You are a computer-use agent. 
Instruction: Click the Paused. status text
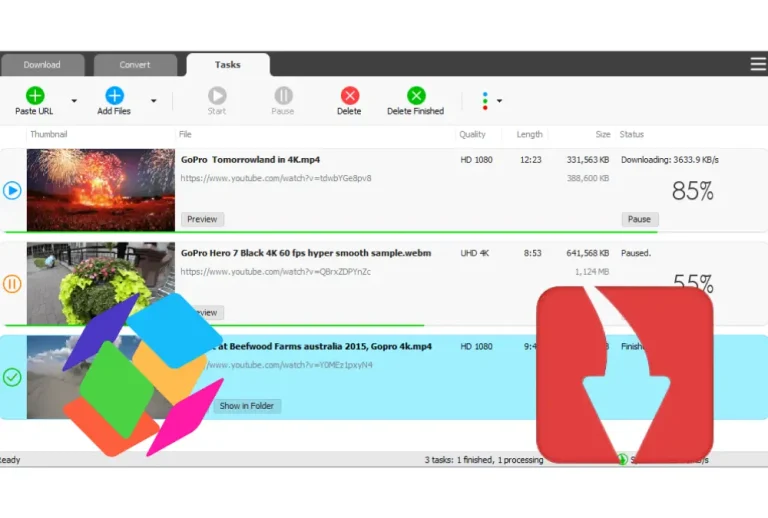pos(636,253)
